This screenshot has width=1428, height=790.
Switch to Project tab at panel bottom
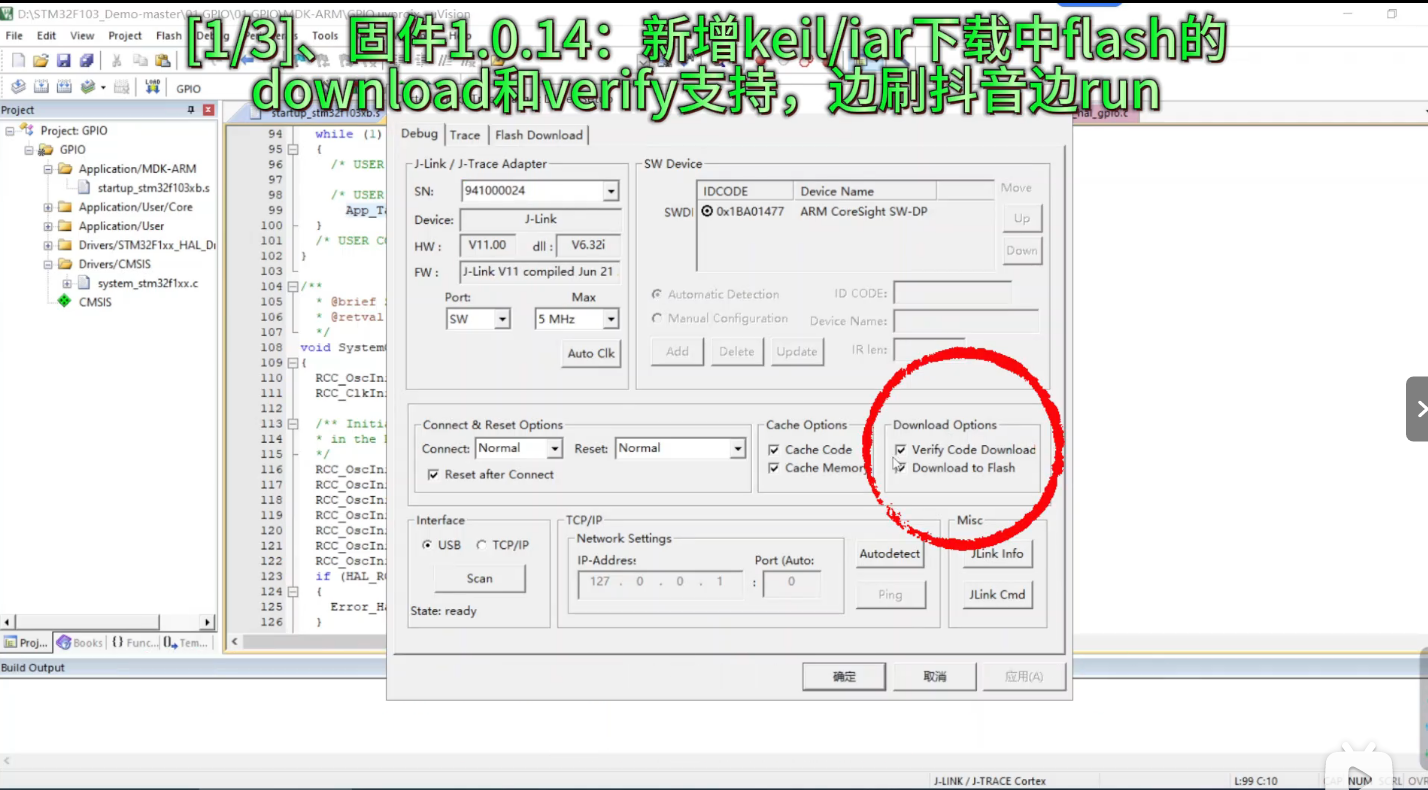tap(26, 643)
